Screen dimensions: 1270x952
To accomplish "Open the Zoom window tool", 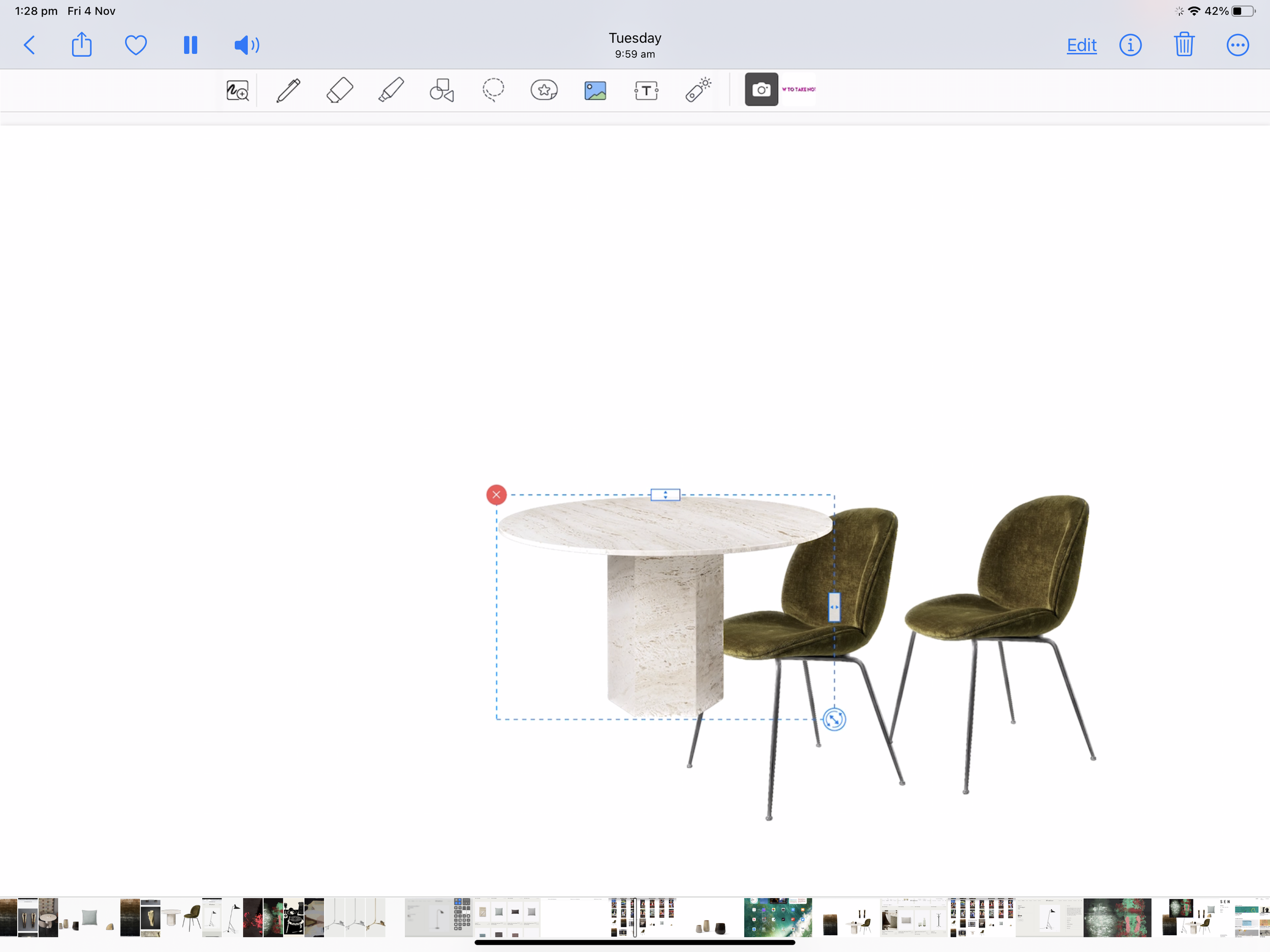I will point(237,91).
